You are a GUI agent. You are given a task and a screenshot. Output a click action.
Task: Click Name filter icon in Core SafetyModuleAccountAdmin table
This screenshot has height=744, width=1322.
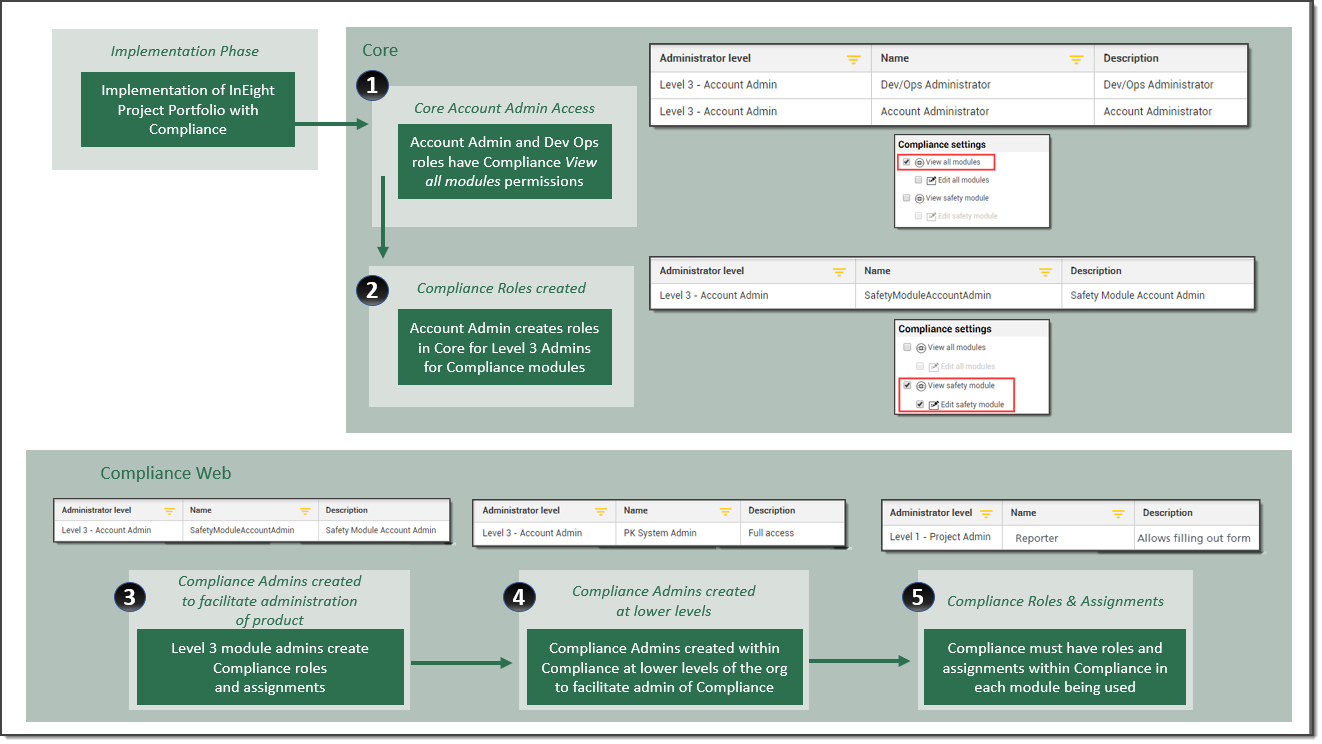click(x=1045, y=272)
